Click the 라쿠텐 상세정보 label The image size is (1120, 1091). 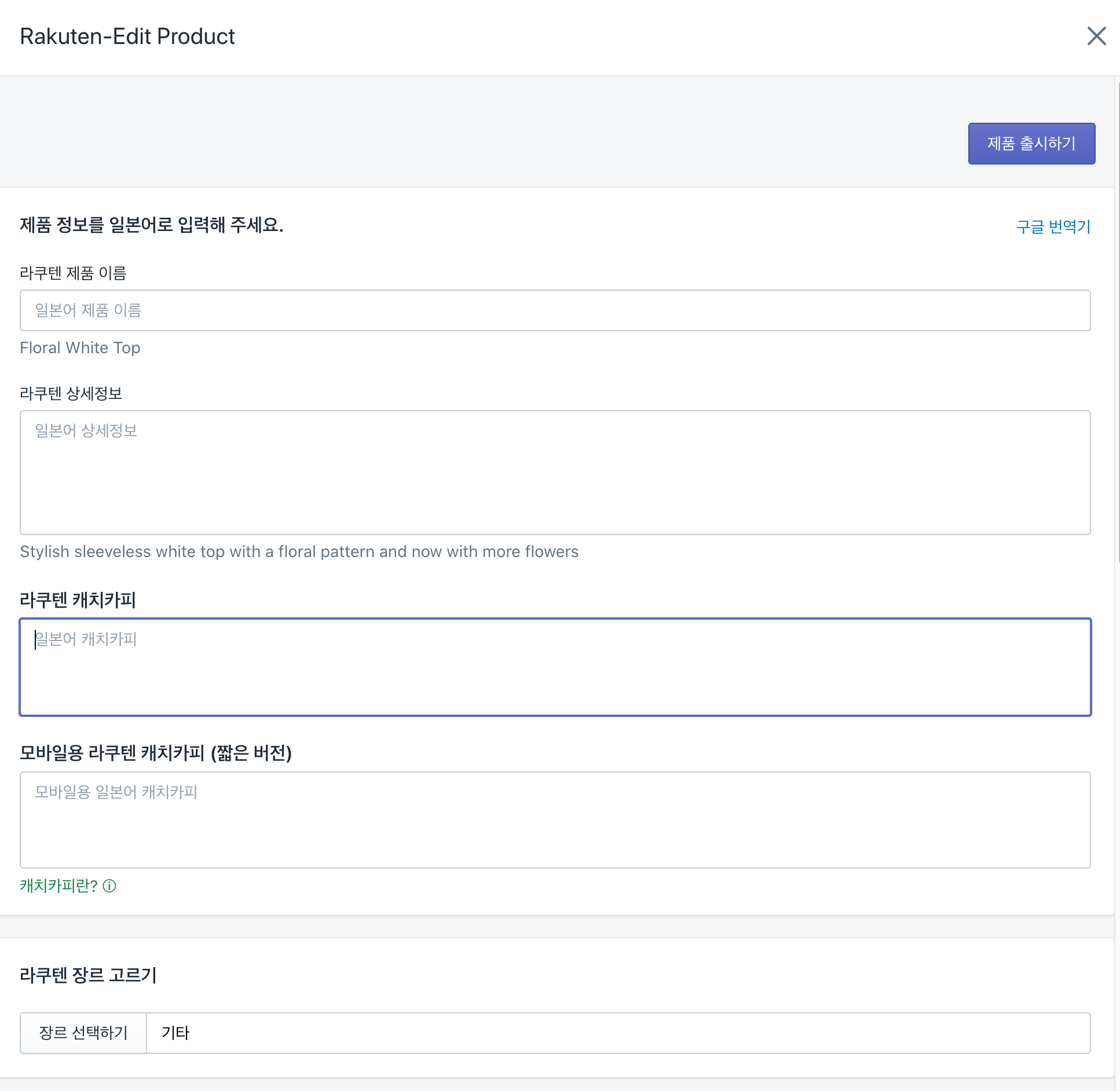pos(71,394)
